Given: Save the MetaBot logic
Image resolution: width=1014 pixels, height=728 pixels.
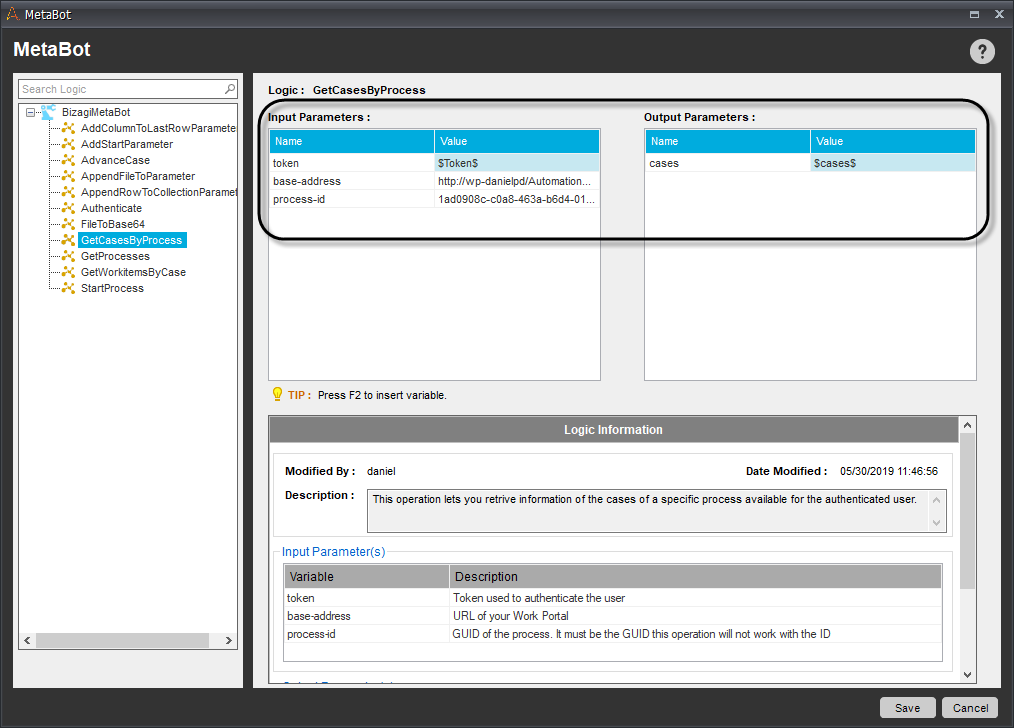Looking at the screenshot, I should 907,708.
